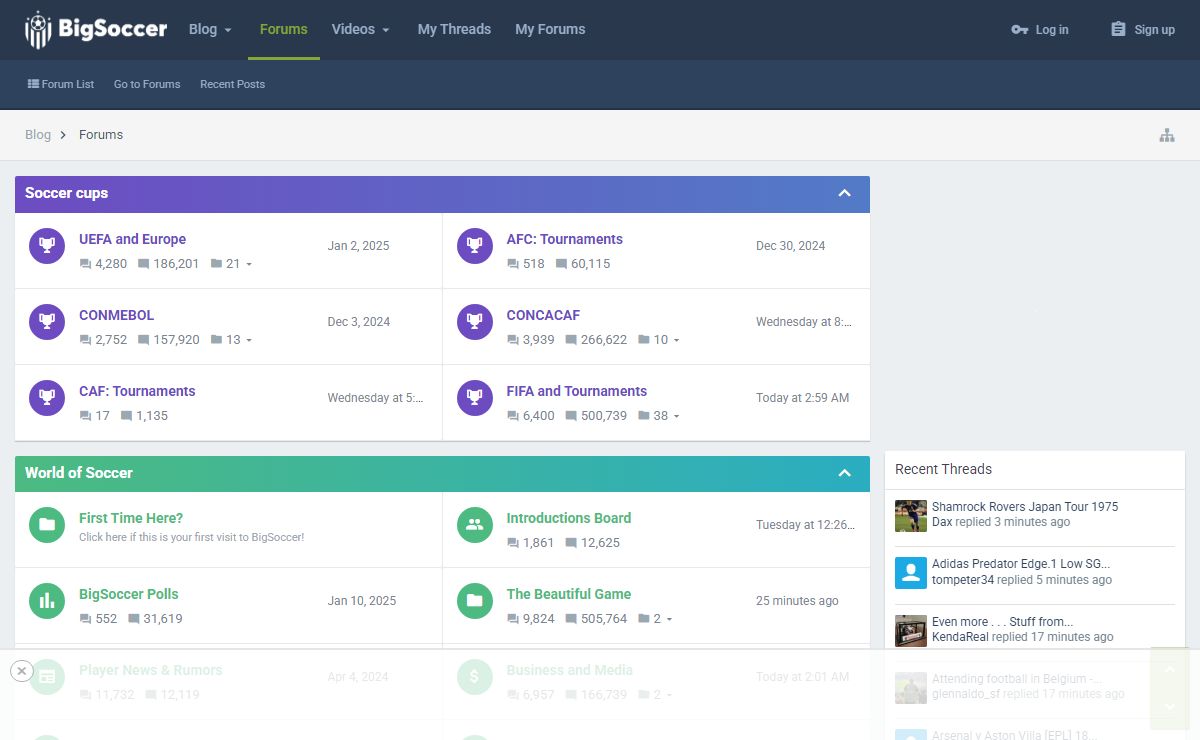
Task: Open Shamrock Rovers Japan Tour 1975 thread
Action: pyautogui.click(x=1025, y=507)
